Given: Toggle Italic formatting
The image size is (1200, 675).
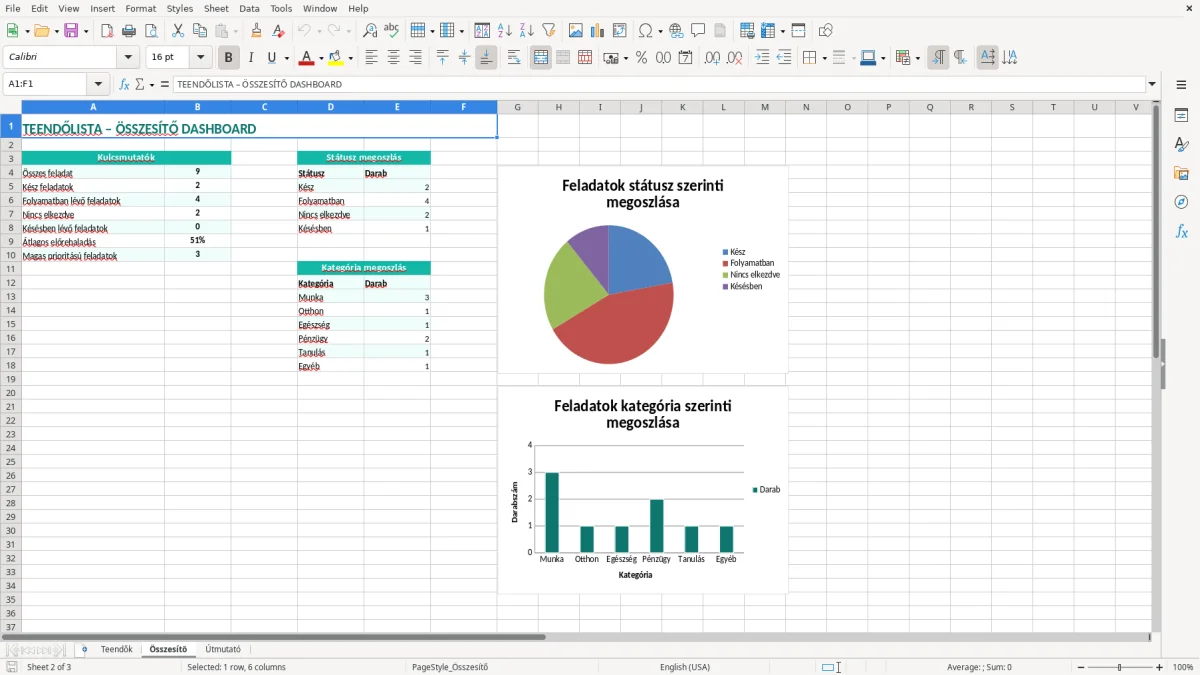Looking at the screenshot, I should click(251, 58).
